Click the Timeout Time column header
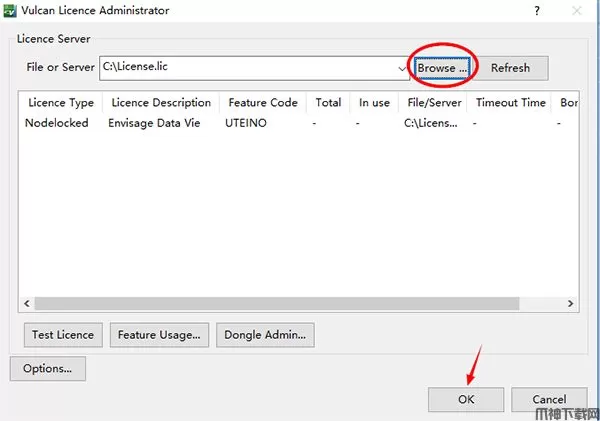The width and height of the screenshot is (600, 421). [x=510, y=103]
